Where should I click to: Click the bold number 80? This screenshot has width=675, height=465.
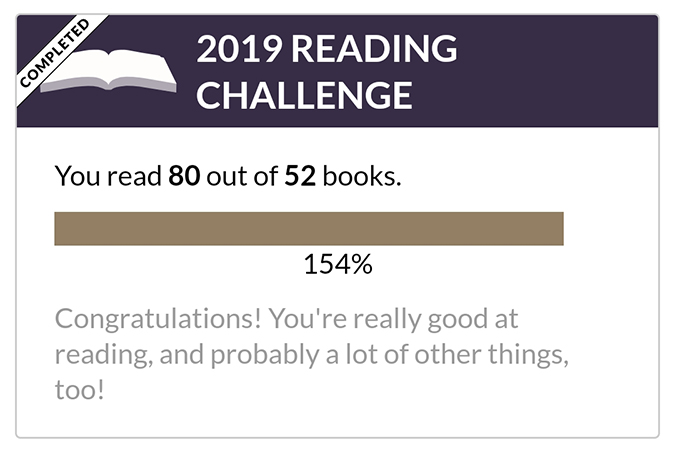184,176
